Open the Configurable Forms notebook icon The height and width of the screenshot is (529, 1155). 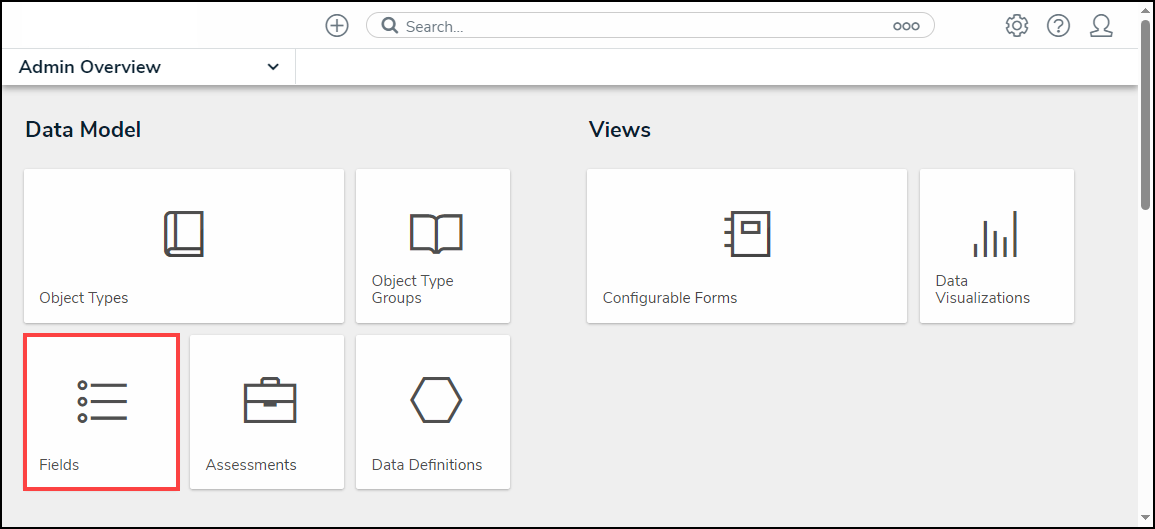point(747,234)
